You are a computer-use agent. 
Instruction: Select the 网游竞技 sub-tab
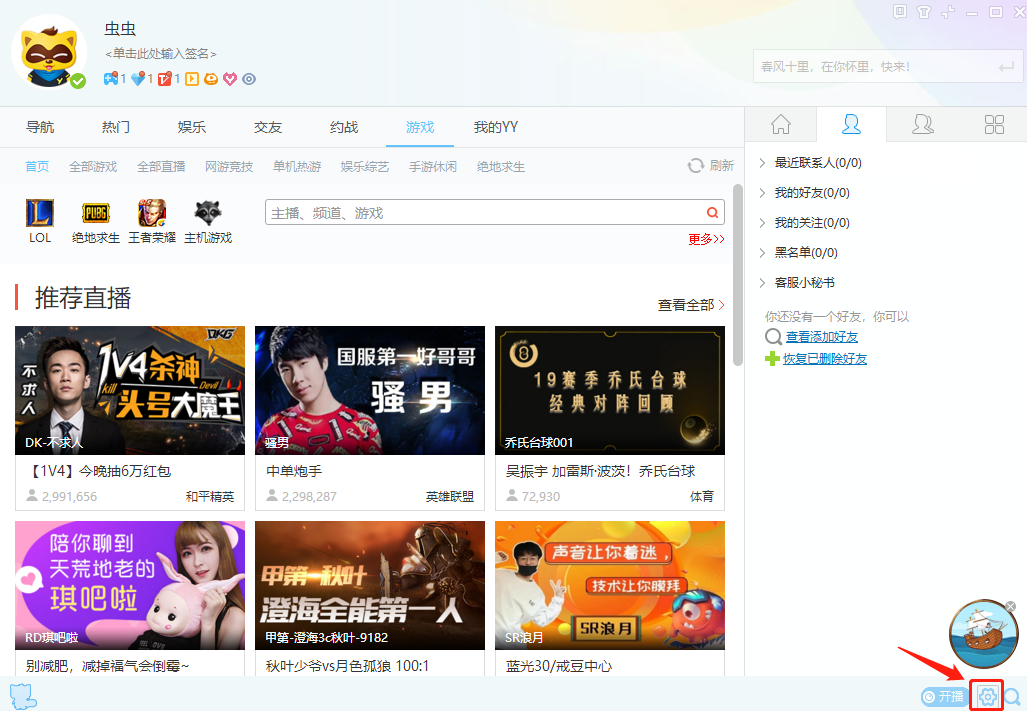229,166
